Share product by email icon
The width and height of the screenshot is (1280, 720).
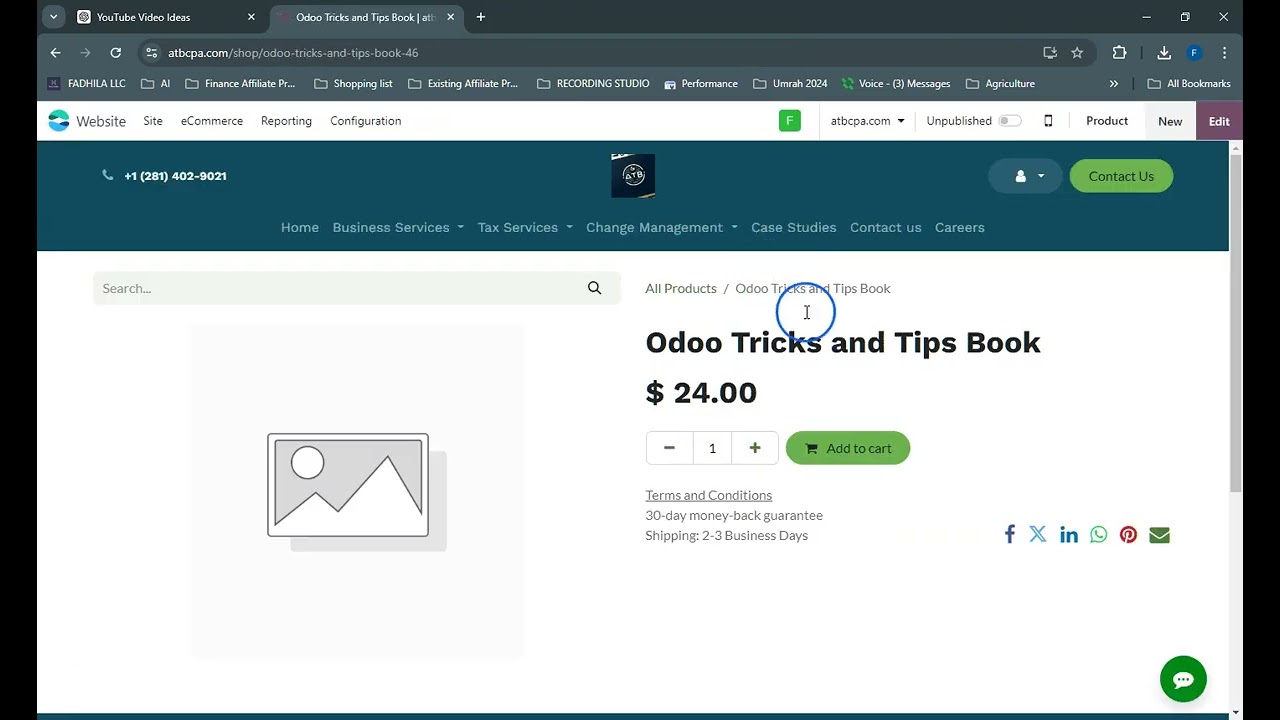tap(1159, 535)
